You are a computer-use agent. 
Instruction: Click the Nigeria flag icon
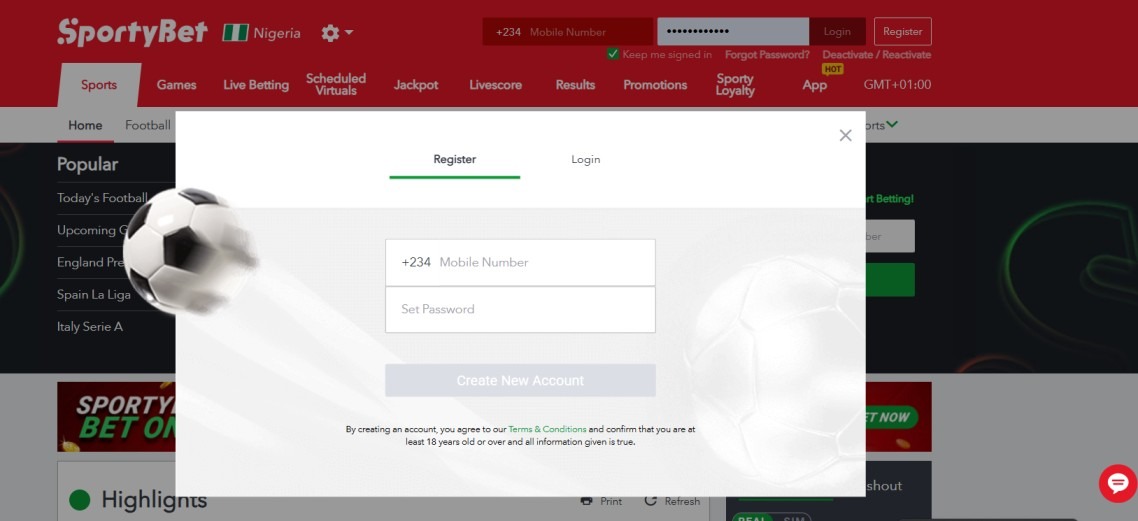pyautogui.click(x=235, y=33)
